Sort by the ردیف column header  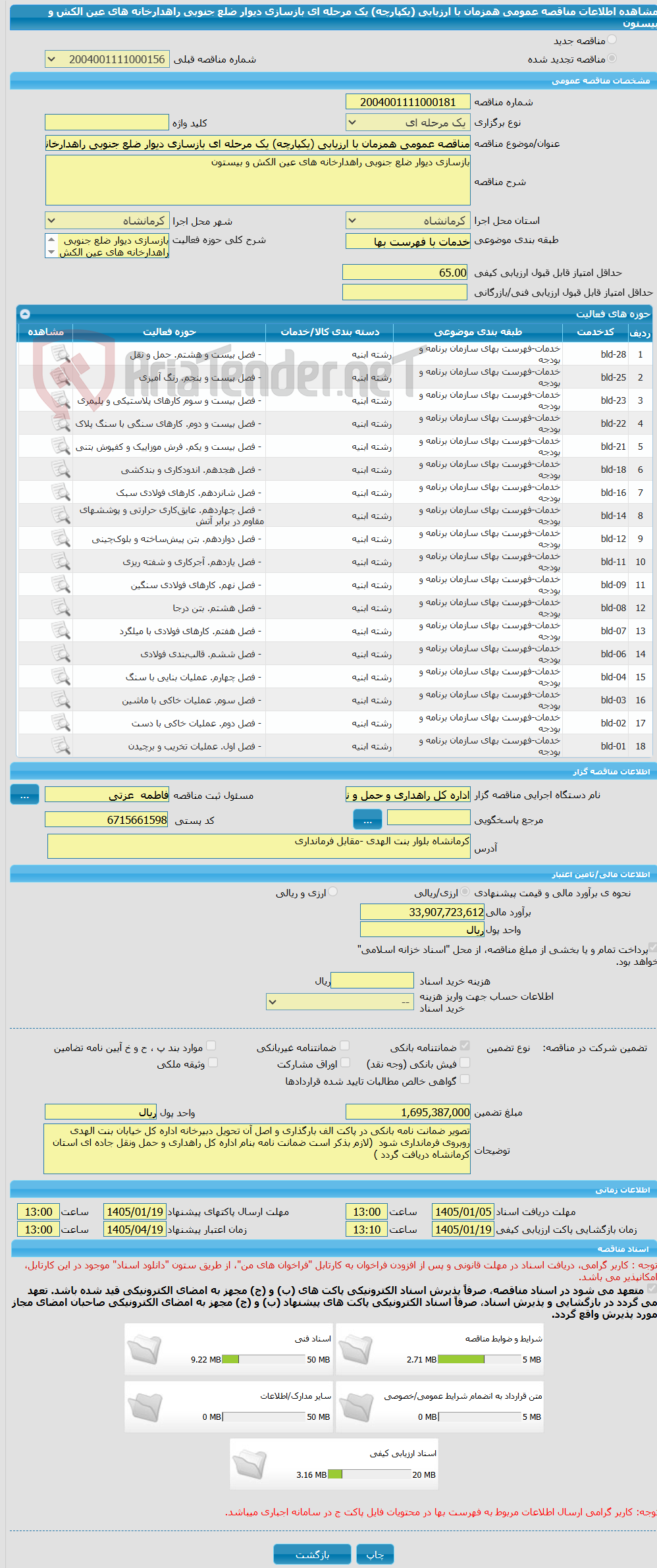(640, 333)
